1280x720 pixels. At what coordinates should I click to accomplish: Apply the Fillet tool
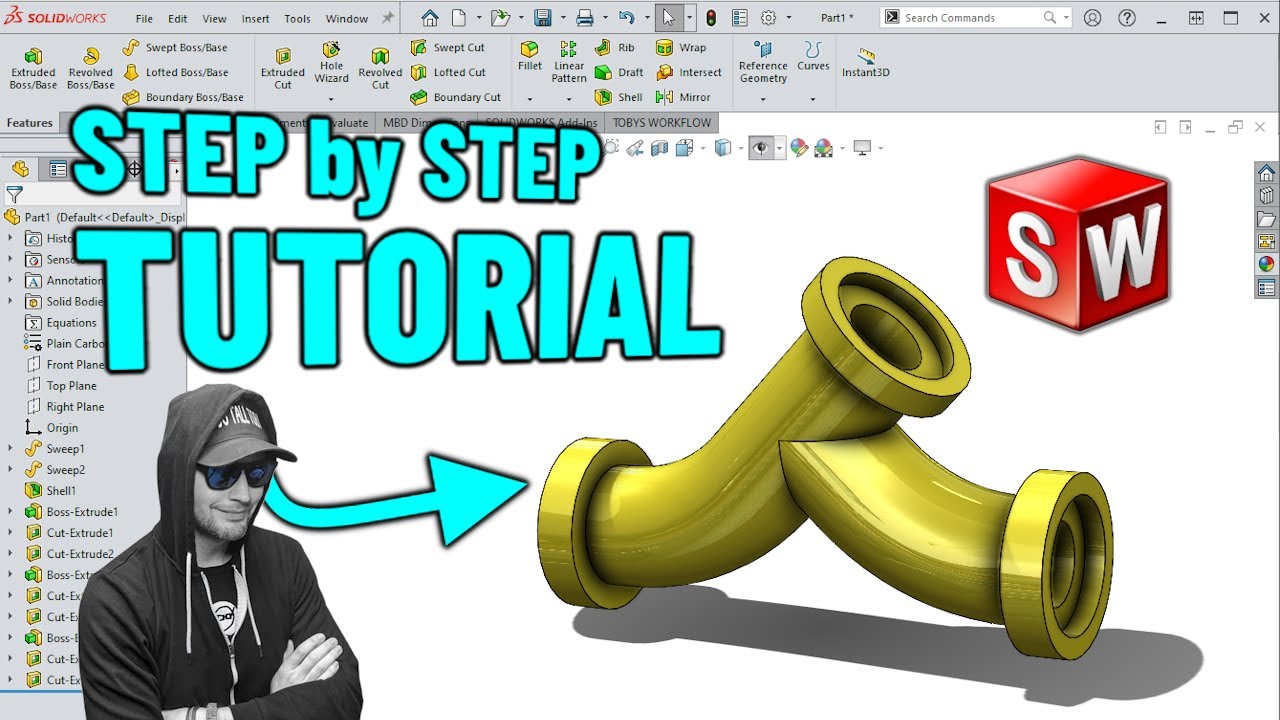click(530, 57)
